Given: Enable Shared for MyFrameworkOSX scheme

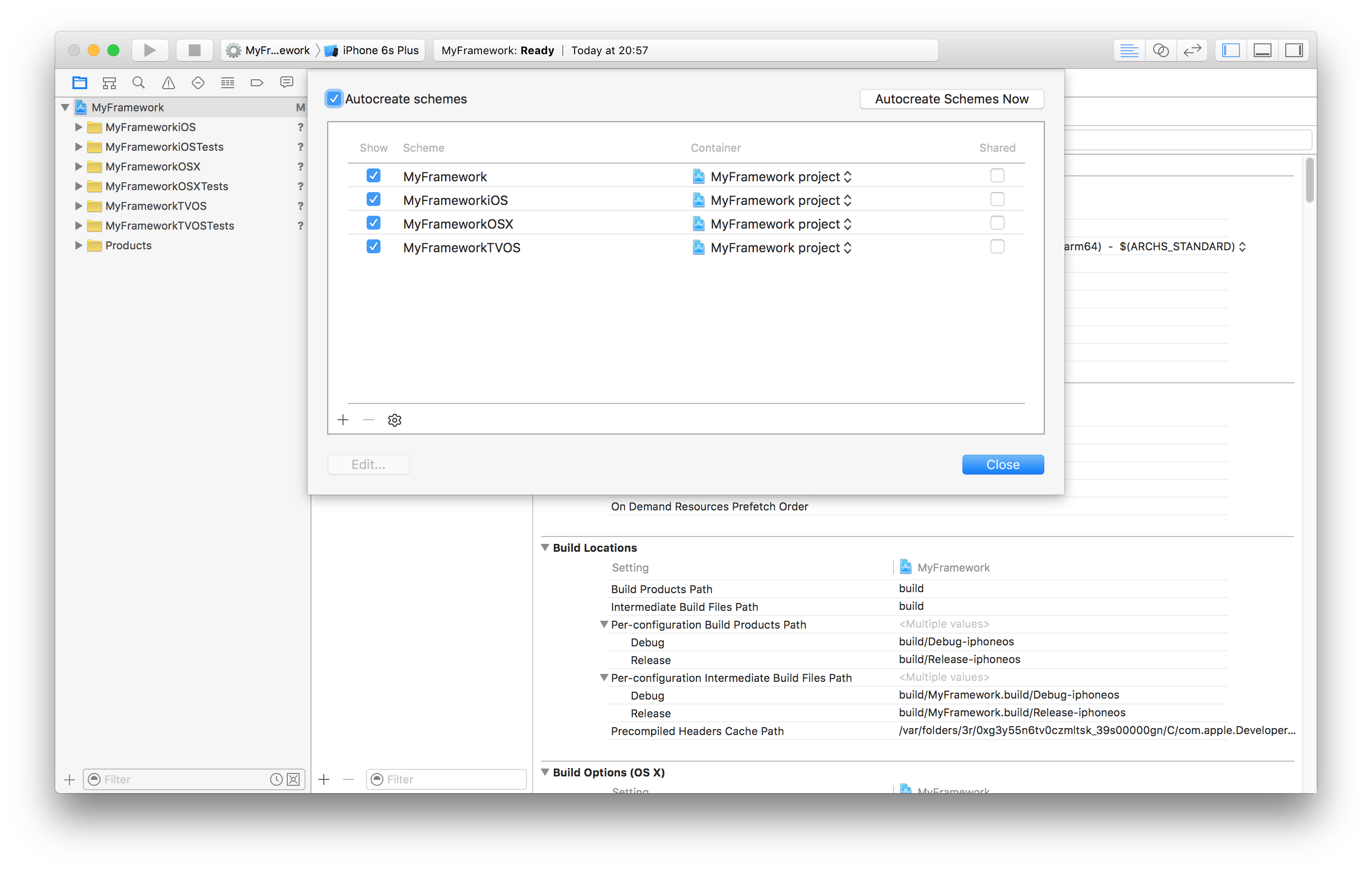Looking at the screenshot, I should [x=997, y=223].
